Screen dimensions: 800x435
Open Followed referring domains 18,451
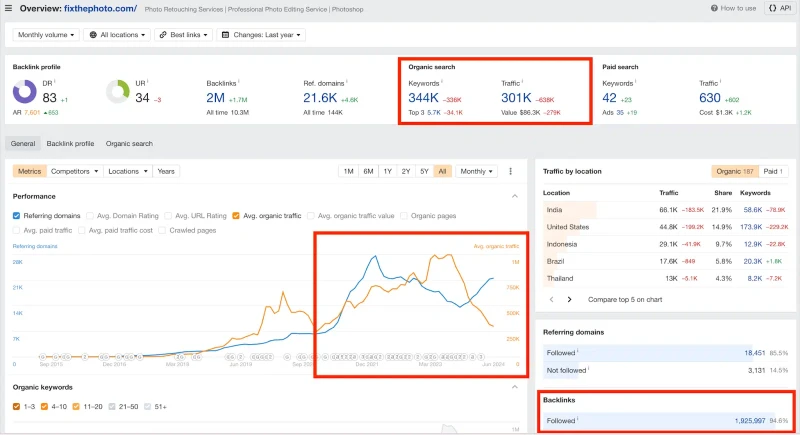(754, 353)
